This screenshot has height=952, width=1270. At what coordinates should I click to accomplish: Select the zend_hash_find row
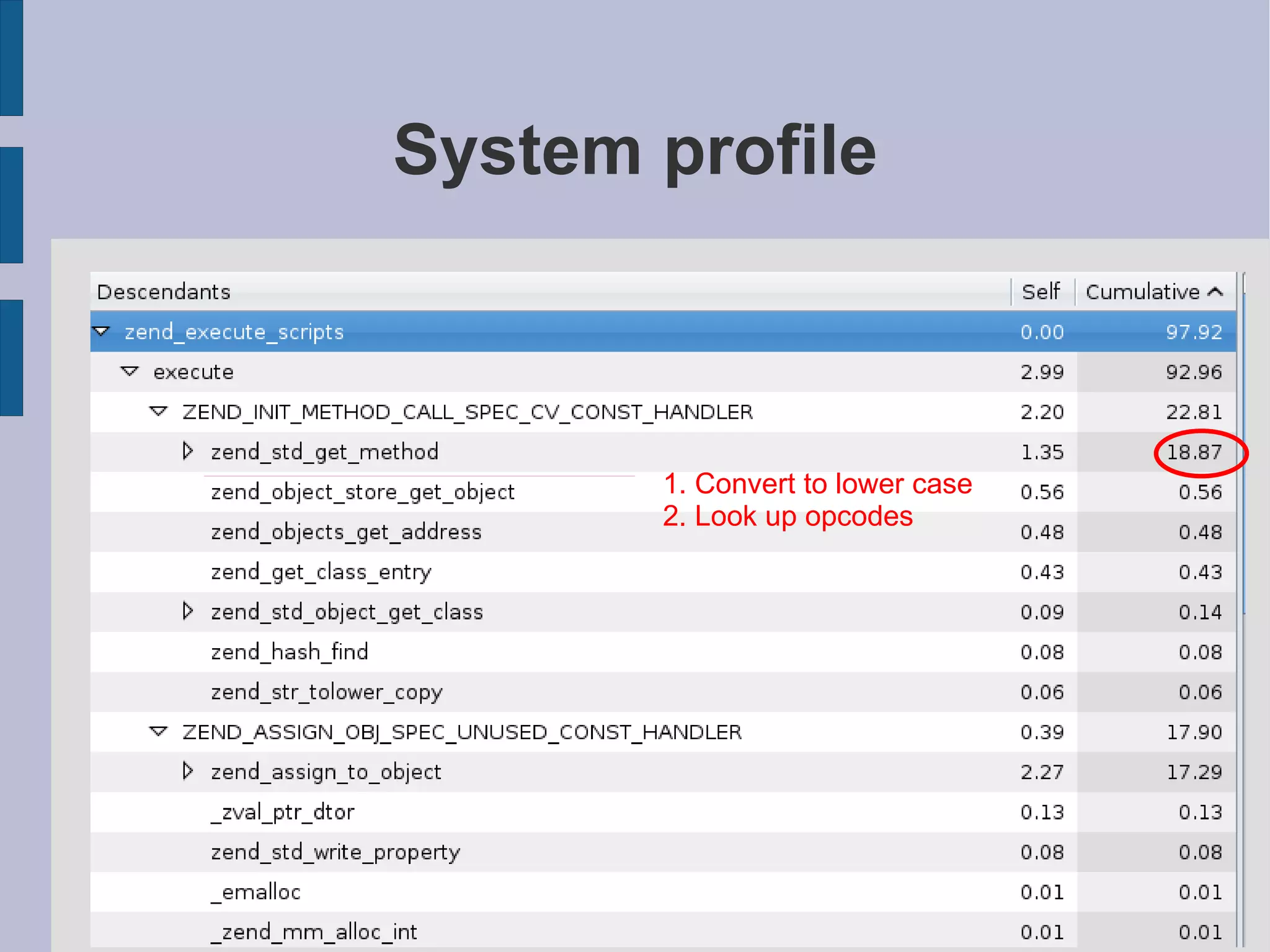point(290,652)
